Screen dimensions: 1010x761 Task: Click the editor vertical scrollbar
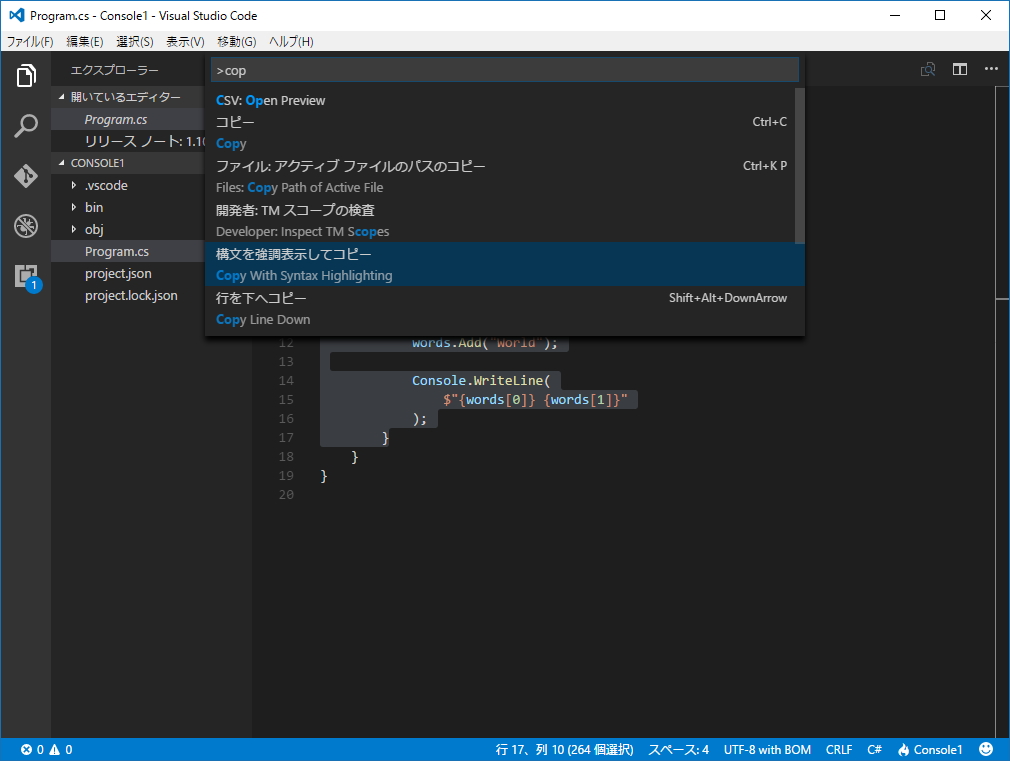point(1002,412)
